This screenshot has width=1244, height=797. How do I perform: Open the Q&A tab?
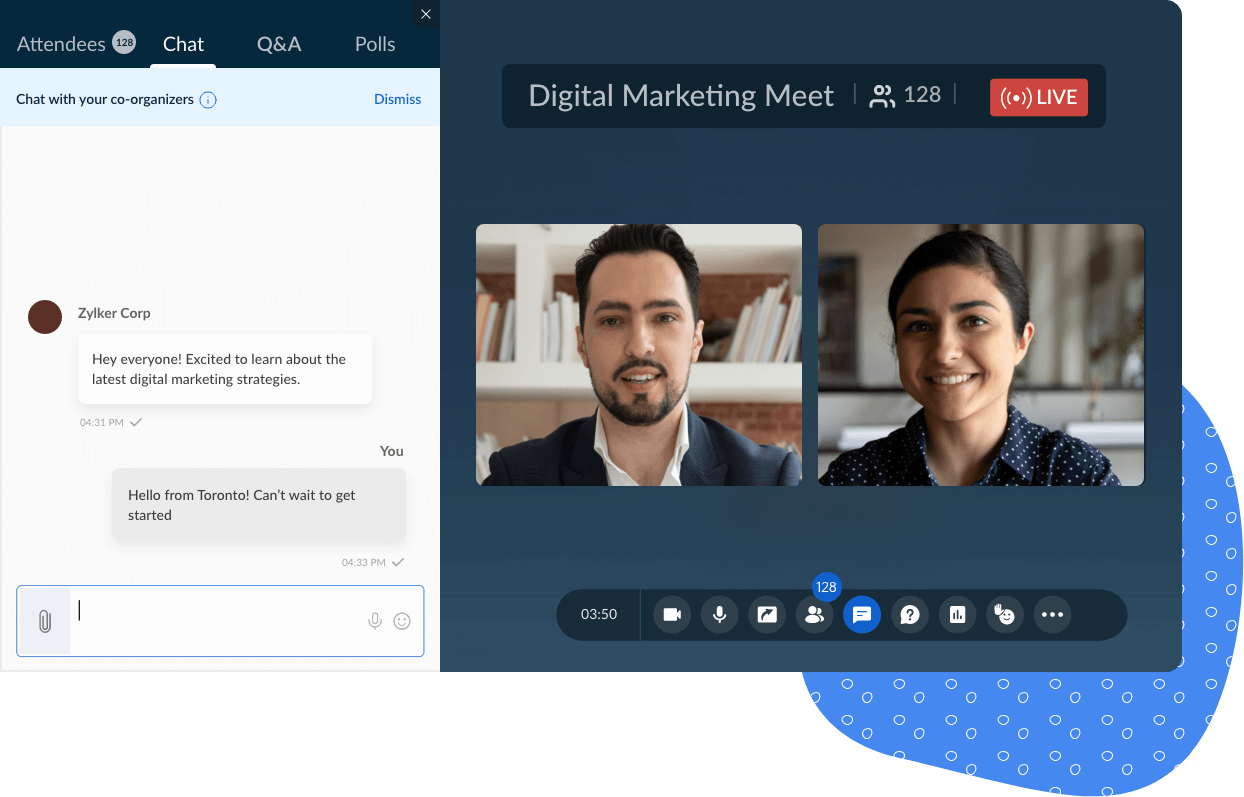pyautogui.click(x=279, y=44)
